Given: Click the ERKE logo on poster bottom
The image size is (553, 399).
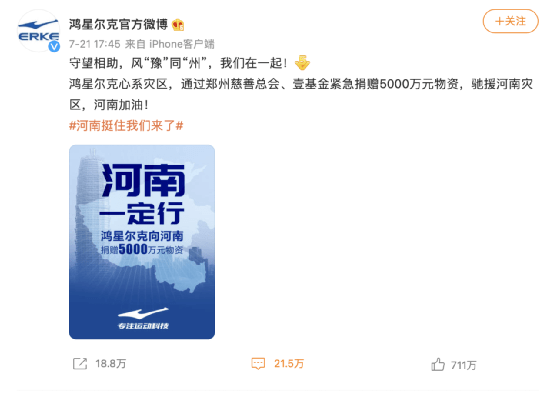Looking at the screenshot, I should (143, 318).
